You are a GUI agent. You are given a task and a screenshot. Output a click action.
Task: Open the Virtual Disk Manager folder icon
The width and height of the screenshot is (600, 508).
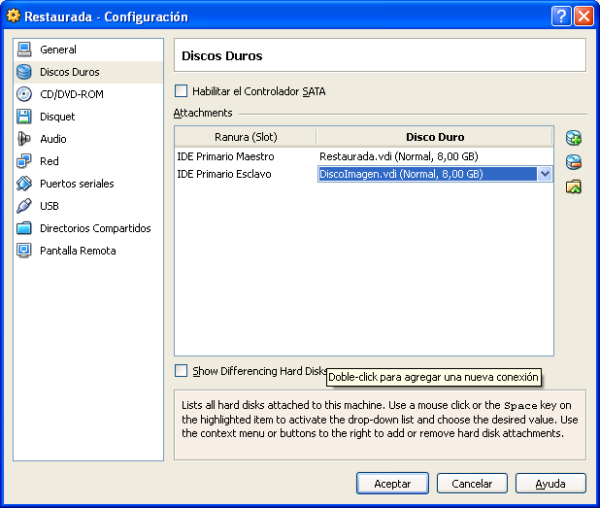[573, 187]
